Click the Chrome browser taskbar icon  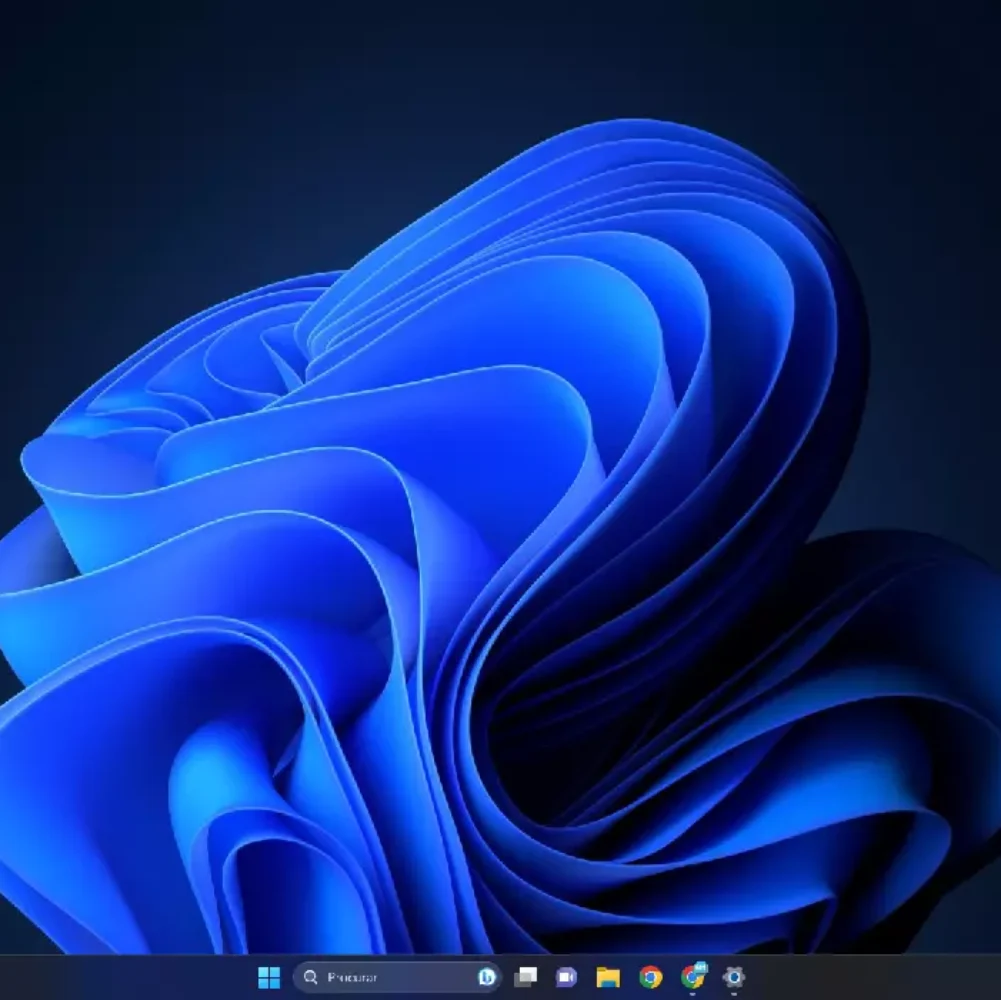[648, 977]
